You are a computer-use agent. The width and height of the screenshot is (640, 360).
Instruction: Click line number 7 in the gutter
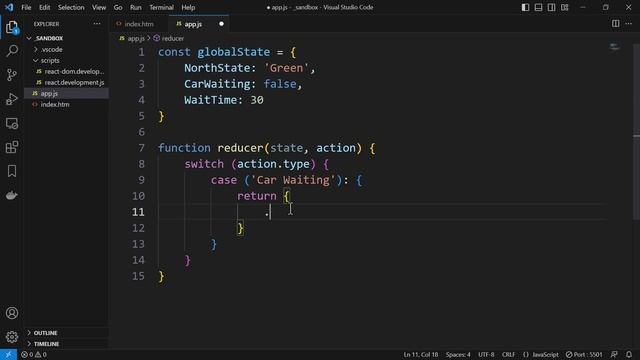[141, 148]
